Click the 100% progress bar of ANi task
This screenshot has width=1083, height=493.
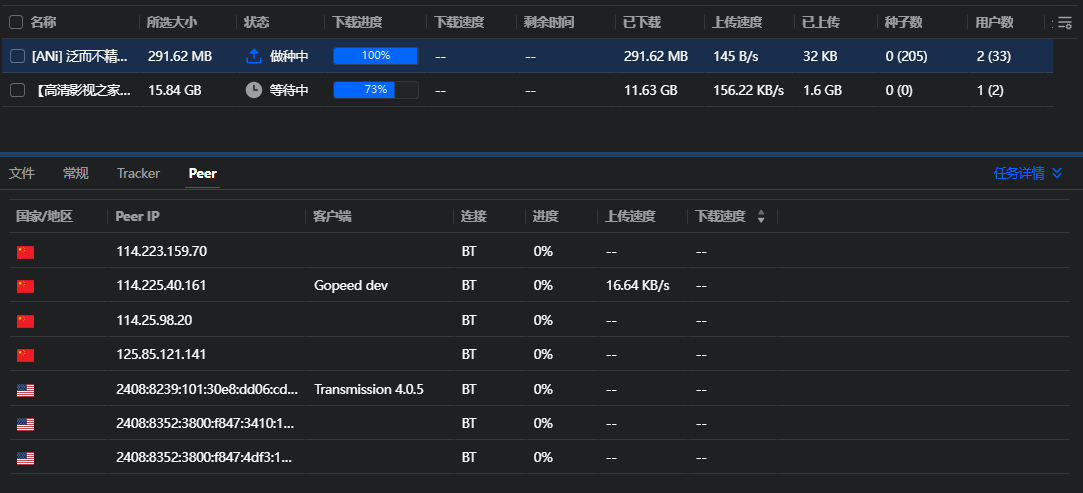tap(376, 56)
